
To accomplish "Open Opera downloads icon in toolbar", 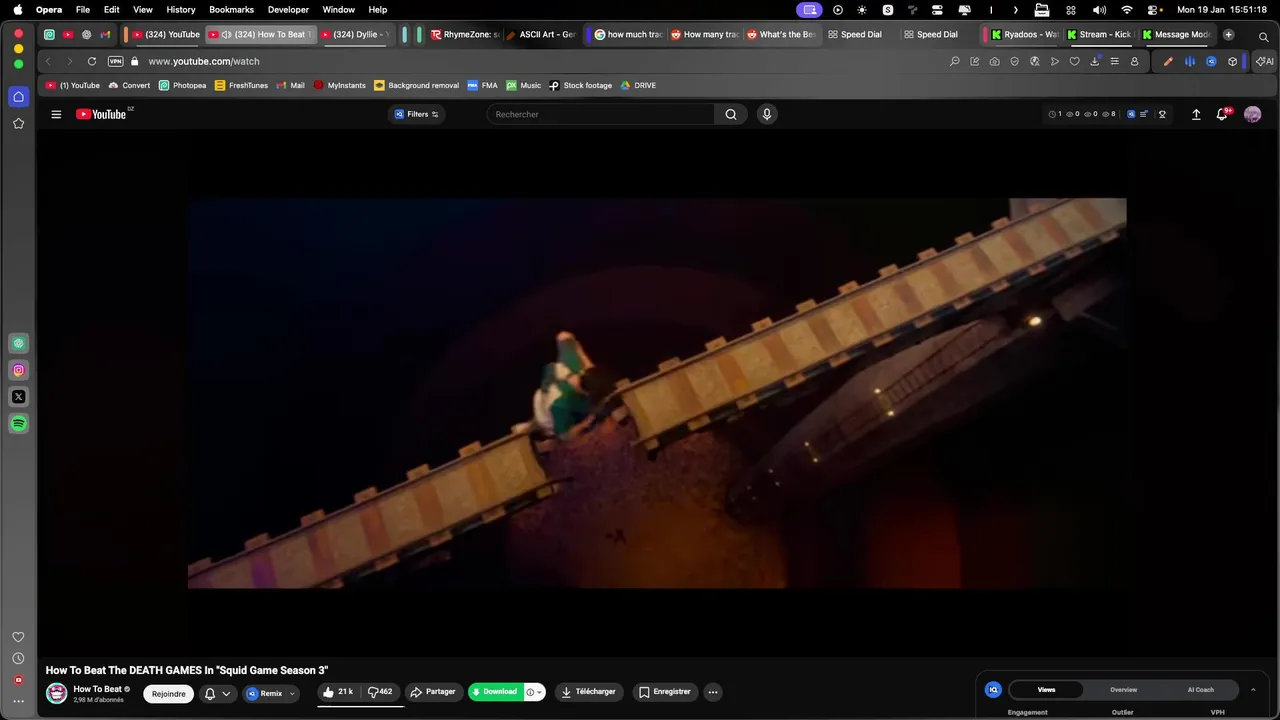I will [1094, 61].
